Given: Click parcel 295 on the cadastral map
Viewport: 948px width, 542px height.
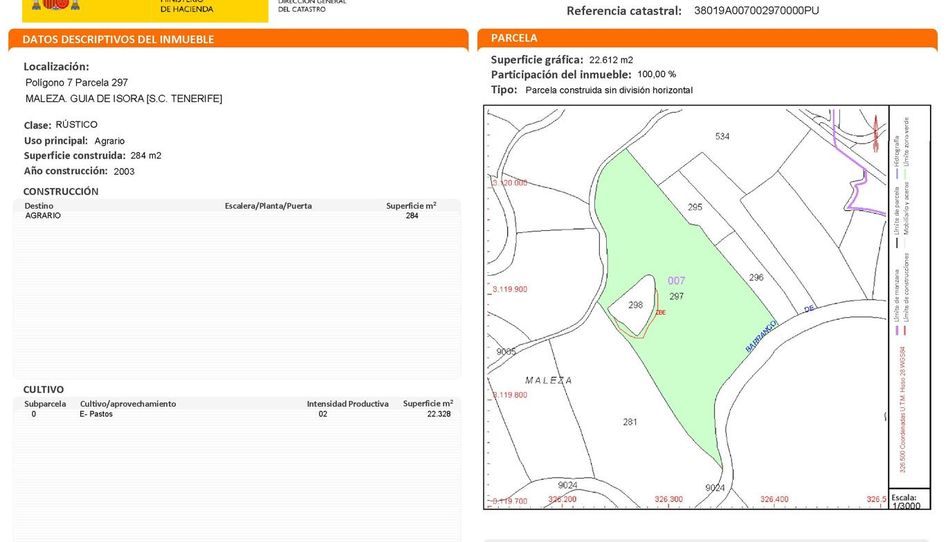Looking at the screenshot, I should coord(695,207).
